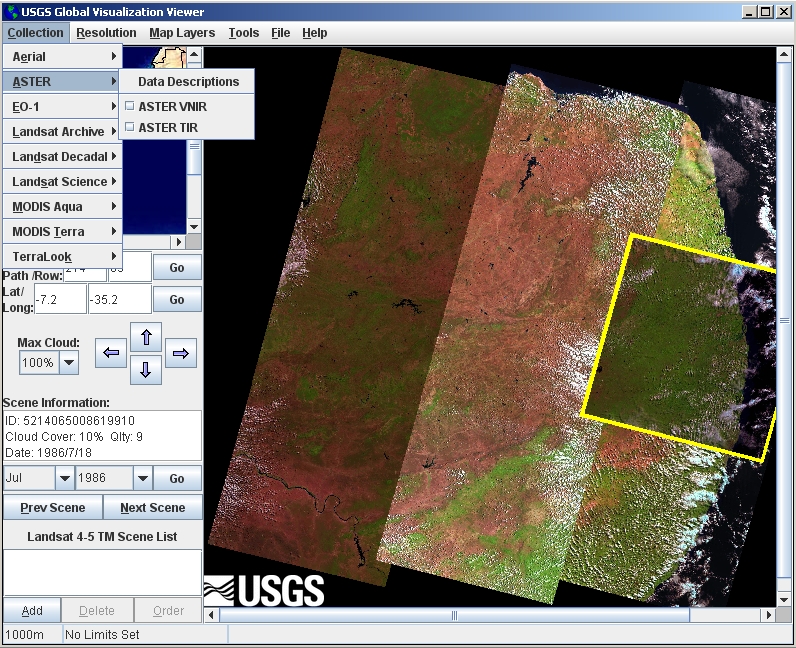Viewport: 796px width, 648px height.
Task: Click the up arrow navigation button
Action: click(x=146, y=337)
